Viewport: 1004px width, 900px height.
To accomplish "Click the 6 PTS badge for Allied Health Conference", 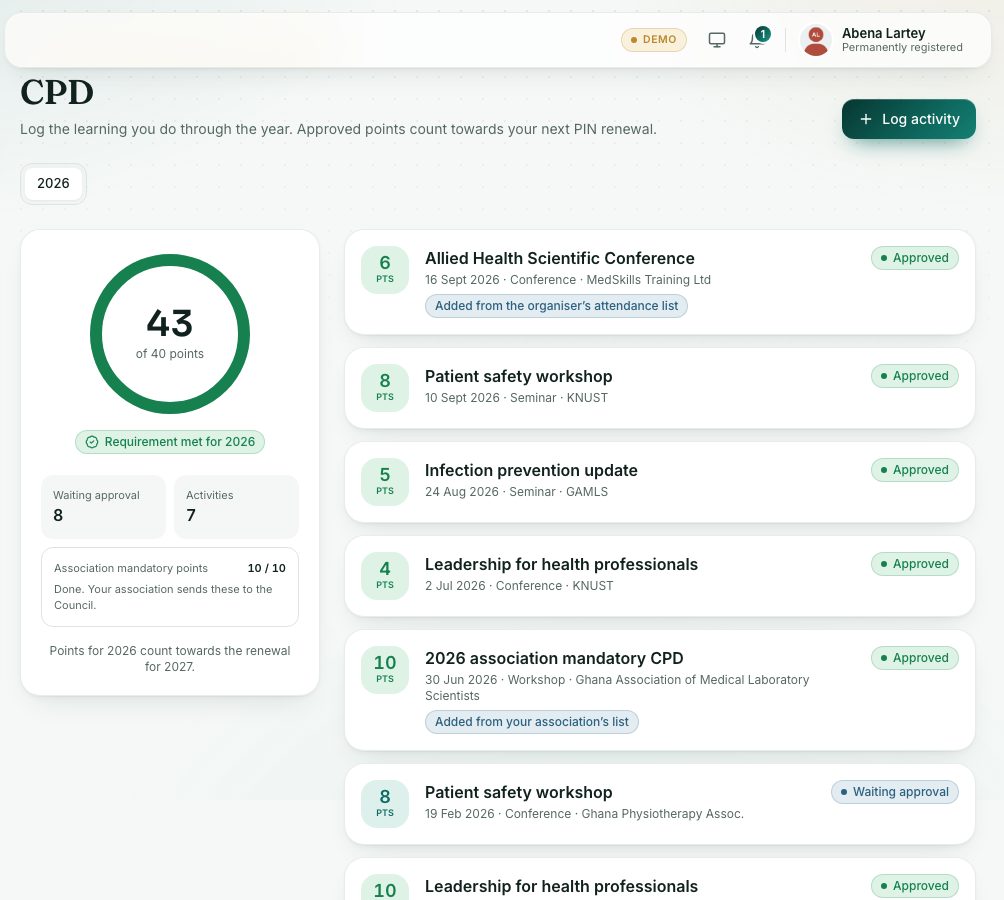I will tap(385, 269).
